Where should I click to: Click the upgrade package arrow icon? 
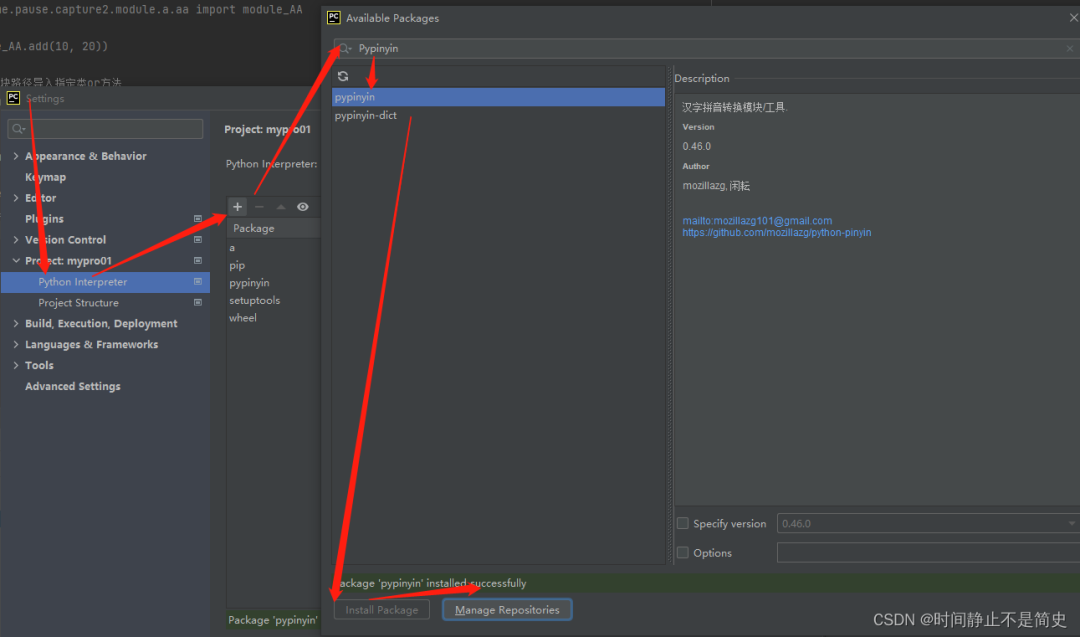click(x=281, y=207)
